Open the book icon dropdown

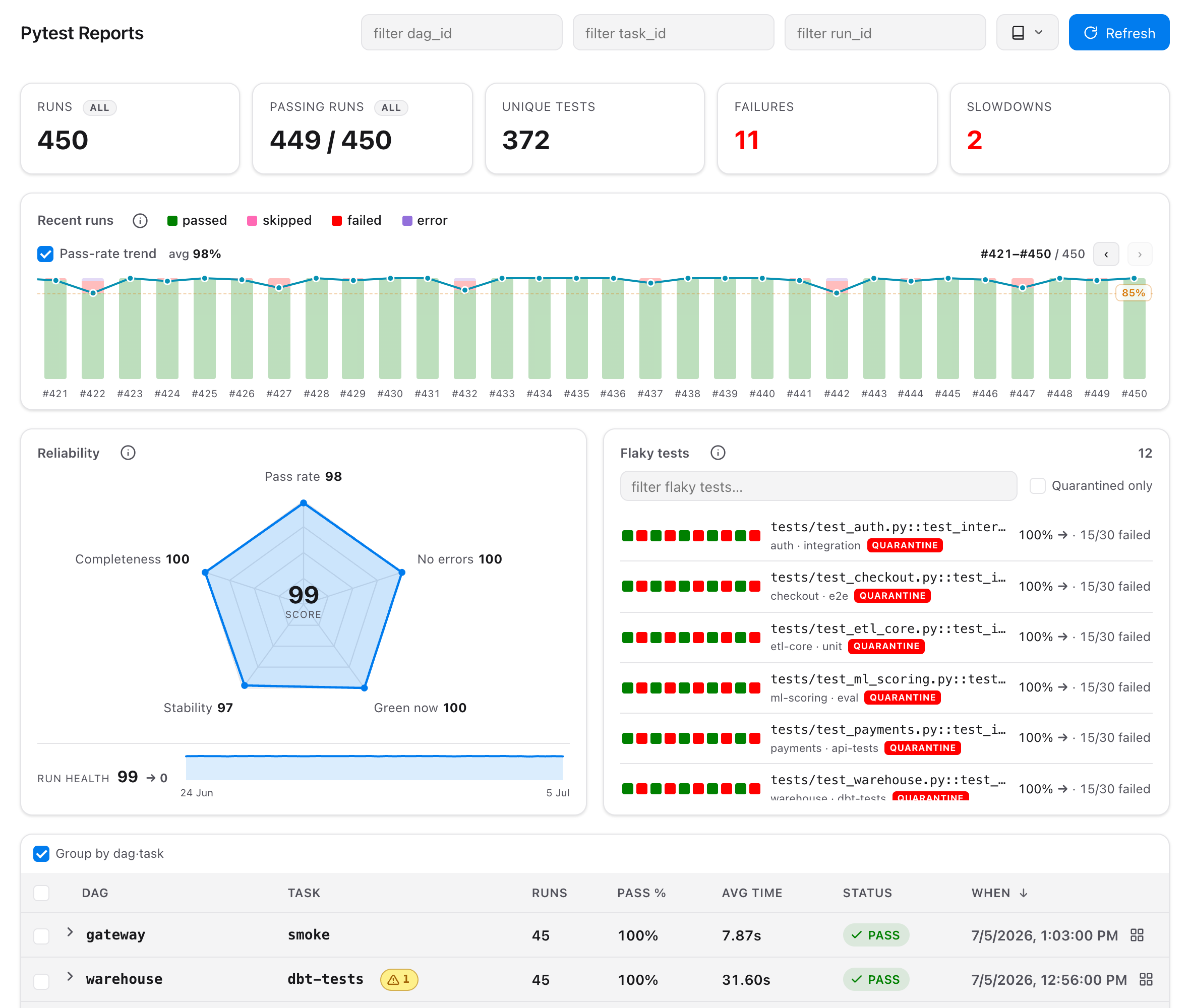(x=1027, y=33)
